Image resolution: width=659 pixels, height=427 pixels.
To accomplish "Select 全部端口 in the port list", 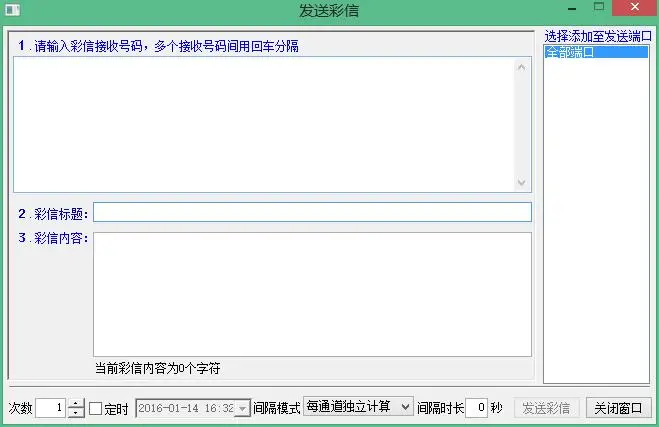I will (596, 53).
